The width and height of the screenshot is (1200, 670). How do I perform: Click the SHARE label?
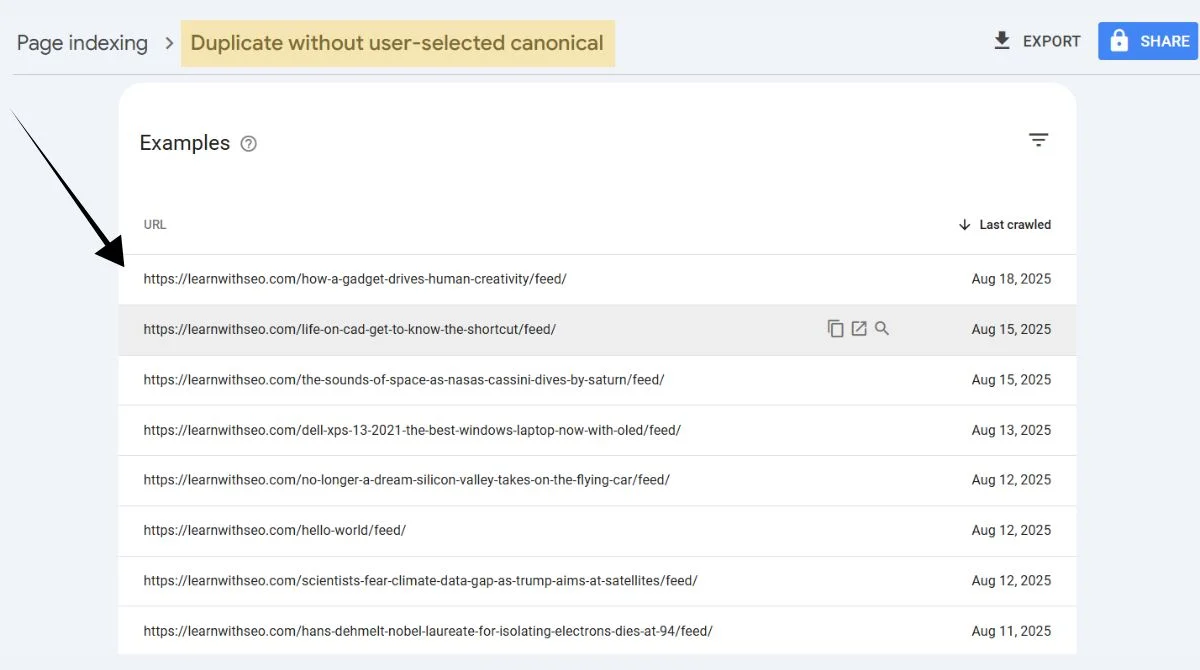(x=1165, y=41)
